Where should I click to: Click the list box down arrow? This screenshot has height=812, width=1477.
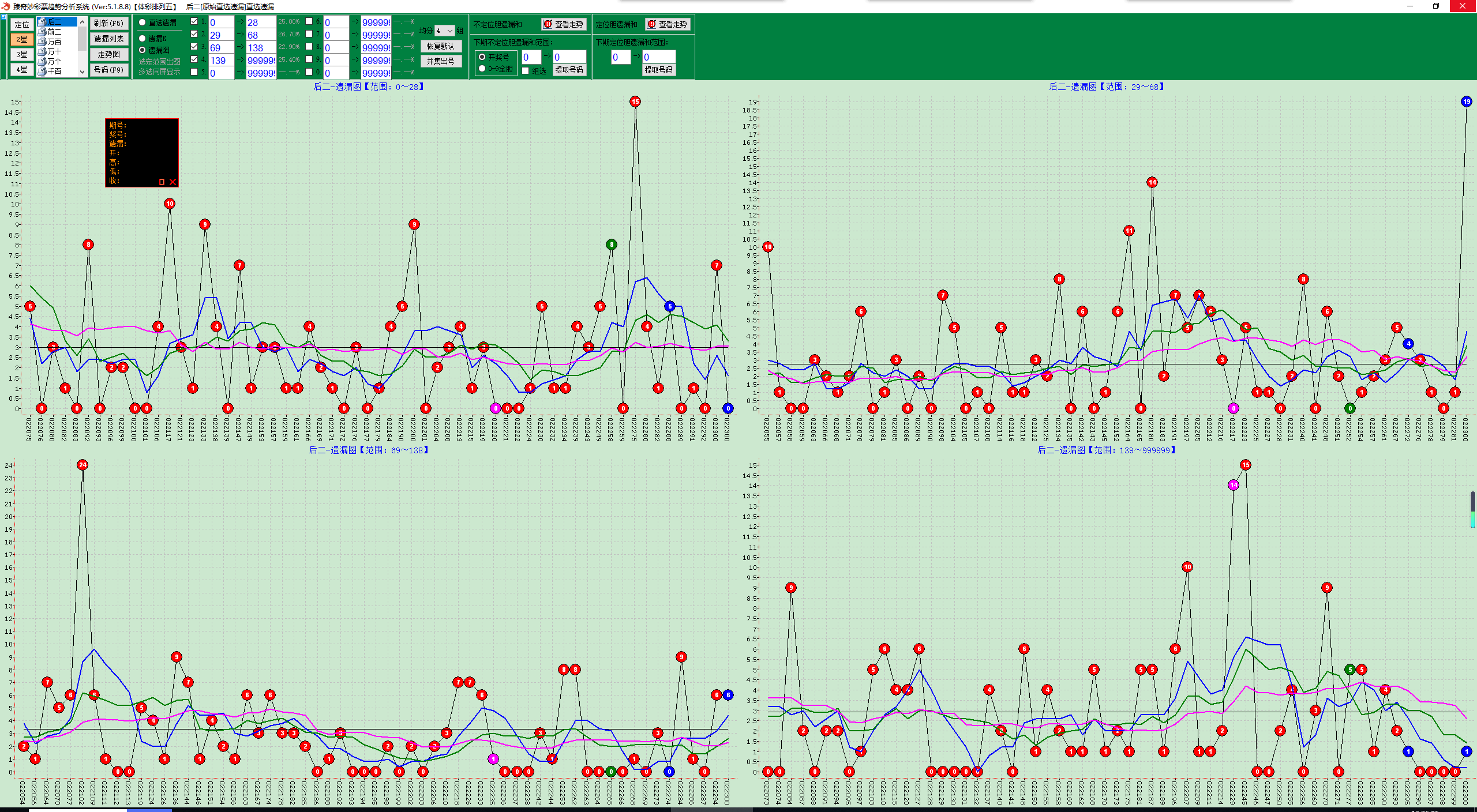82,72
